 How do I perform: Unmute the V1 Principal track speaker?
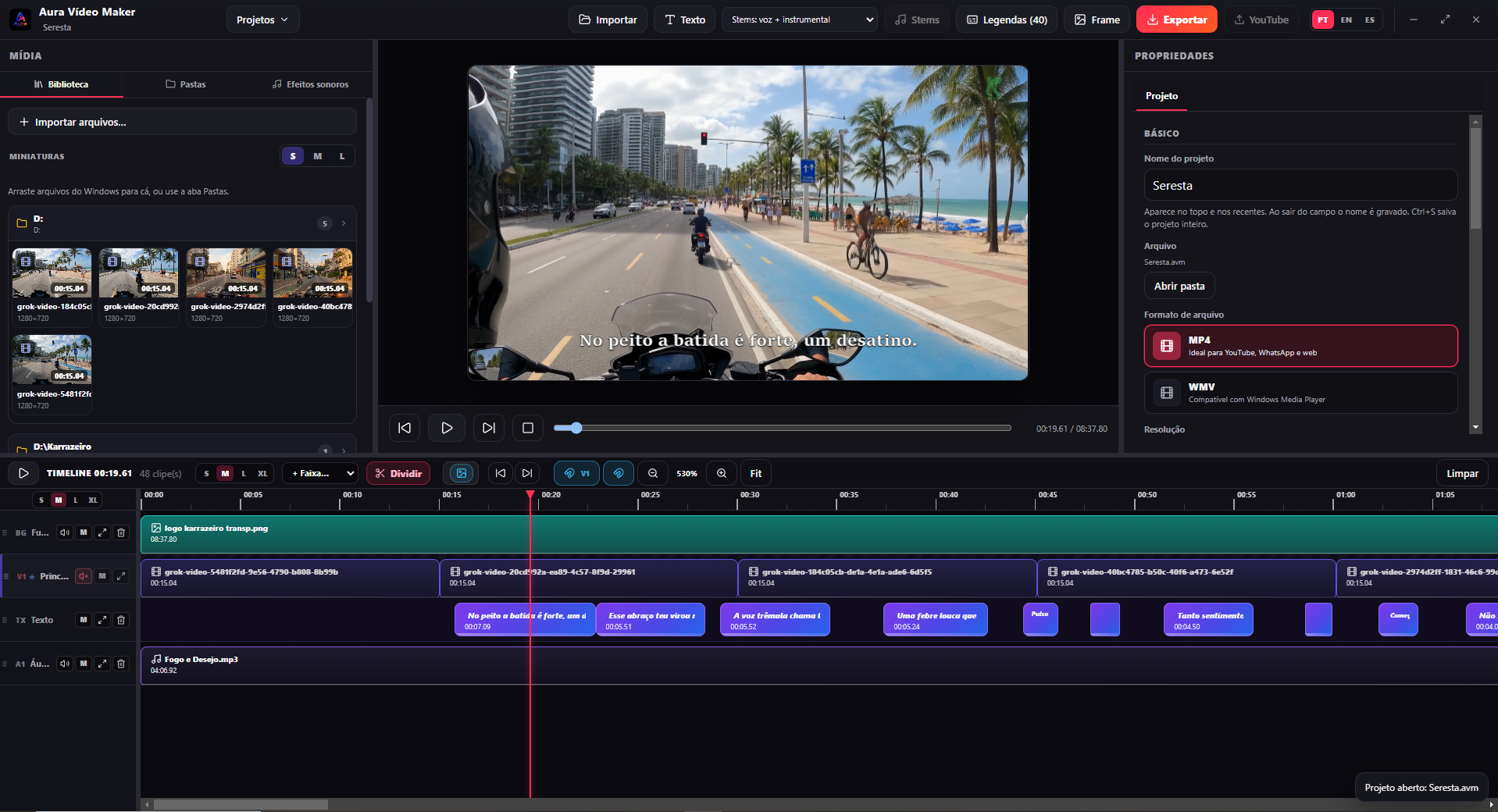(x=84, y=576)
